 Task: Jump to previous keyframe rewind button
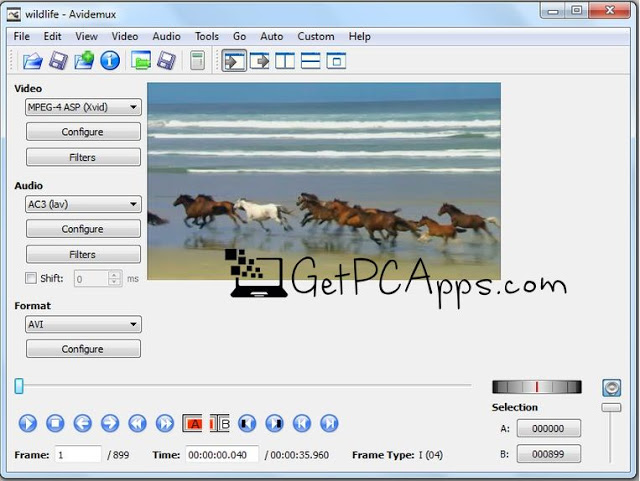click(138, 423)
